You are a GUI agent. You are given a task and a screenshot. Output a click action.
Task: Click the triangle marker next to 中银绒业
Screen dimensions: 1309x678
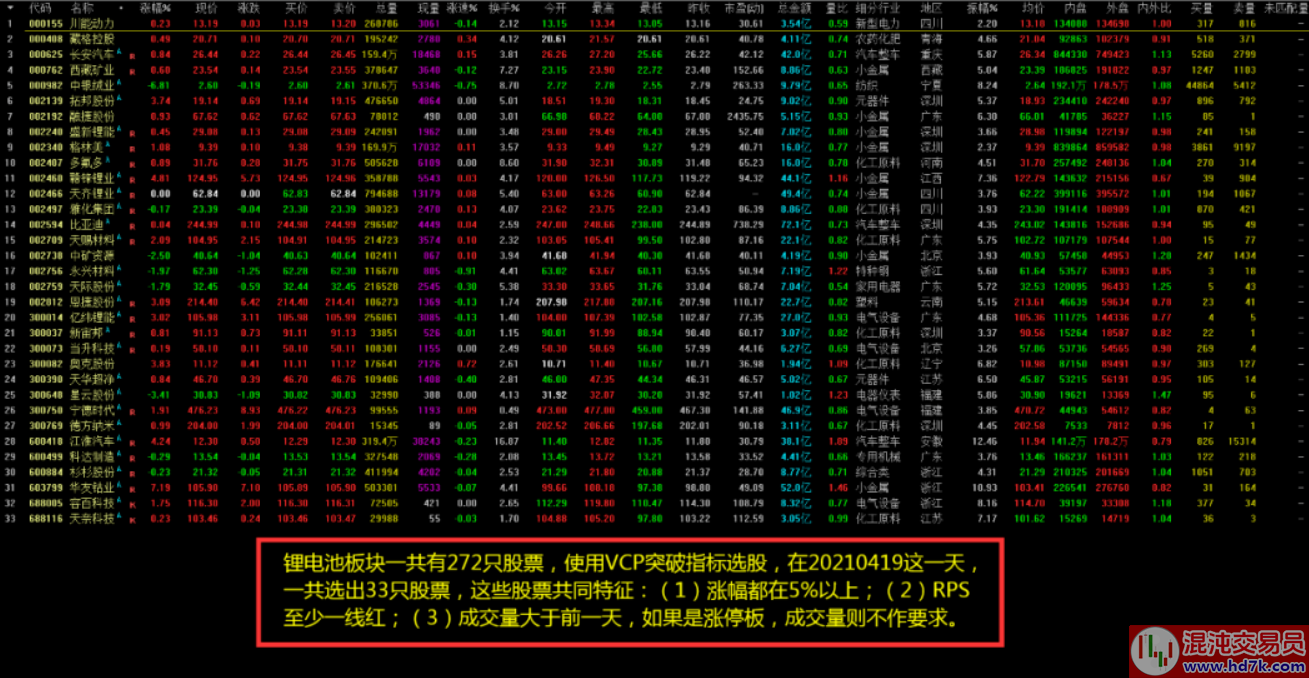(118, 84)
